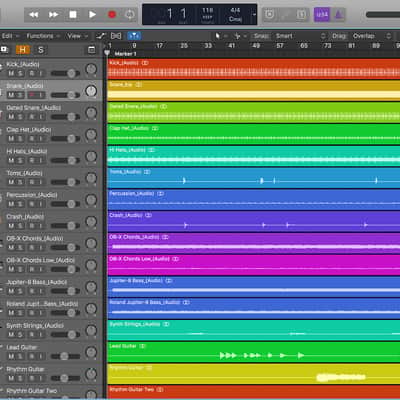Stop playback with the Stop button
The image size is (400, 400).
click(73, 15)
